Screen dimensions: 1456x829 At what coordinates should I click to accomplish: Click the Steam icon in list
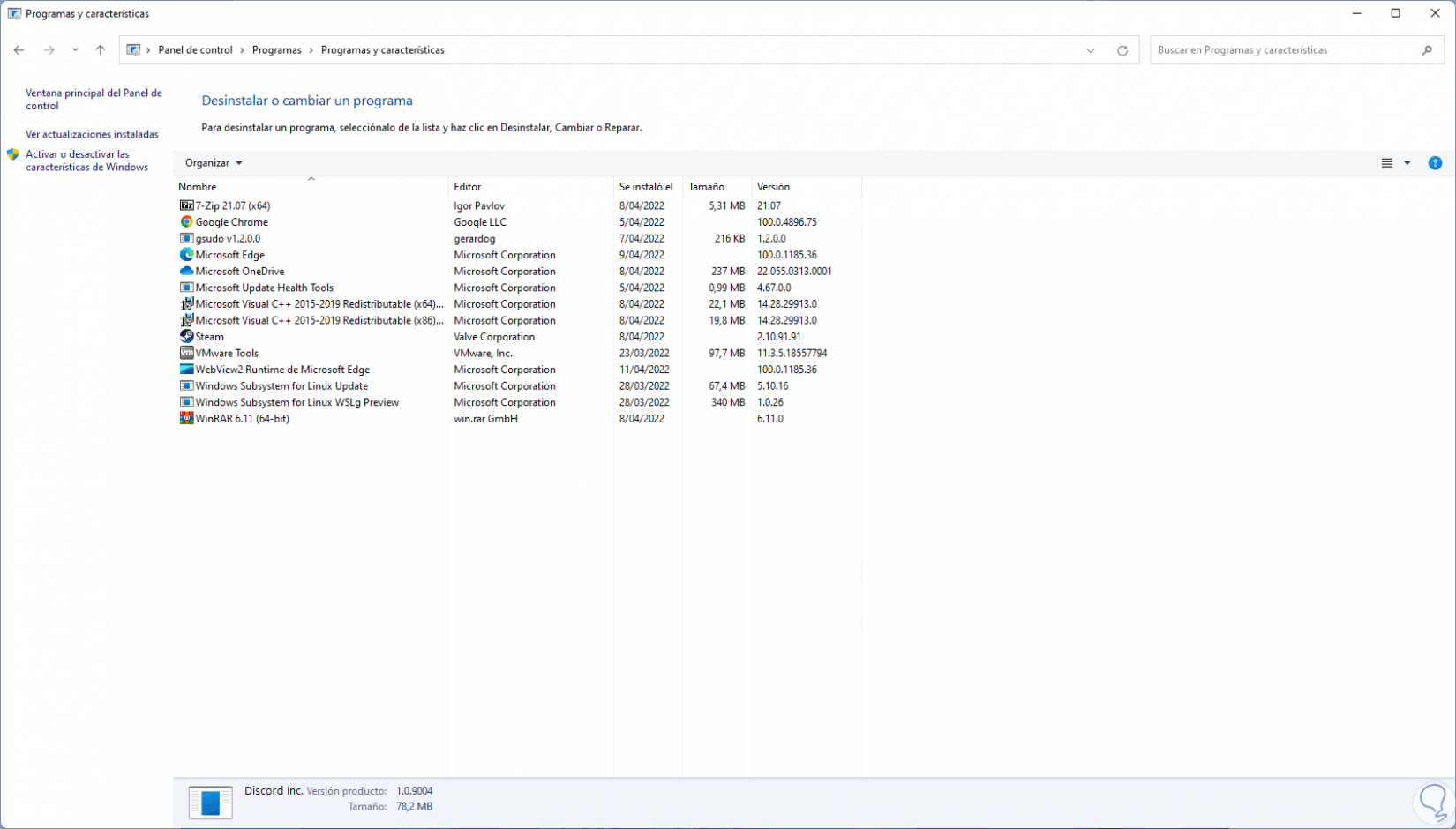186,337
